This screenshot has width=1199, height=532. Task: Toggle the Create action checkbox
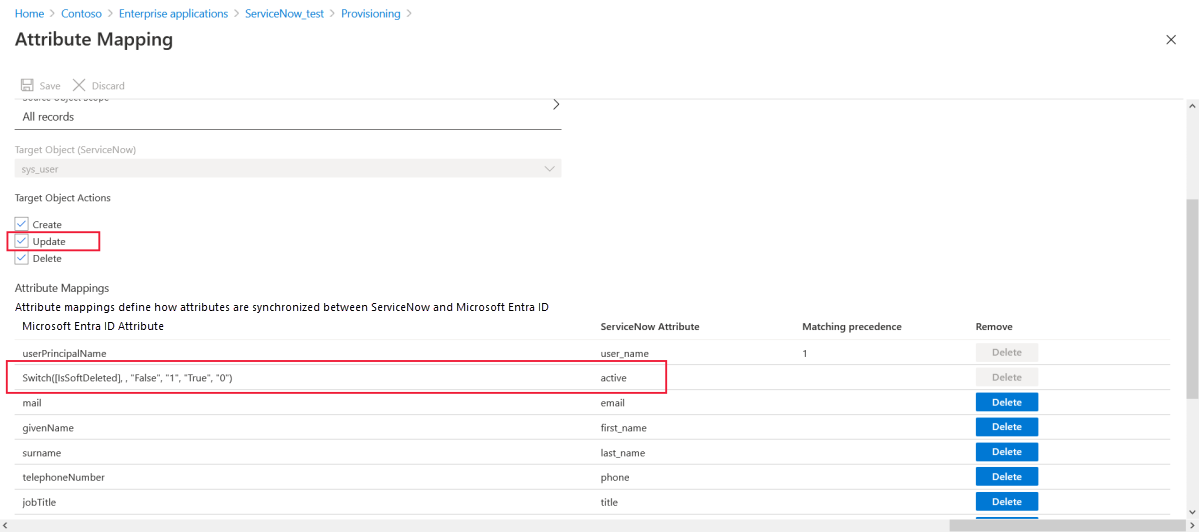(x=21, y=224)
